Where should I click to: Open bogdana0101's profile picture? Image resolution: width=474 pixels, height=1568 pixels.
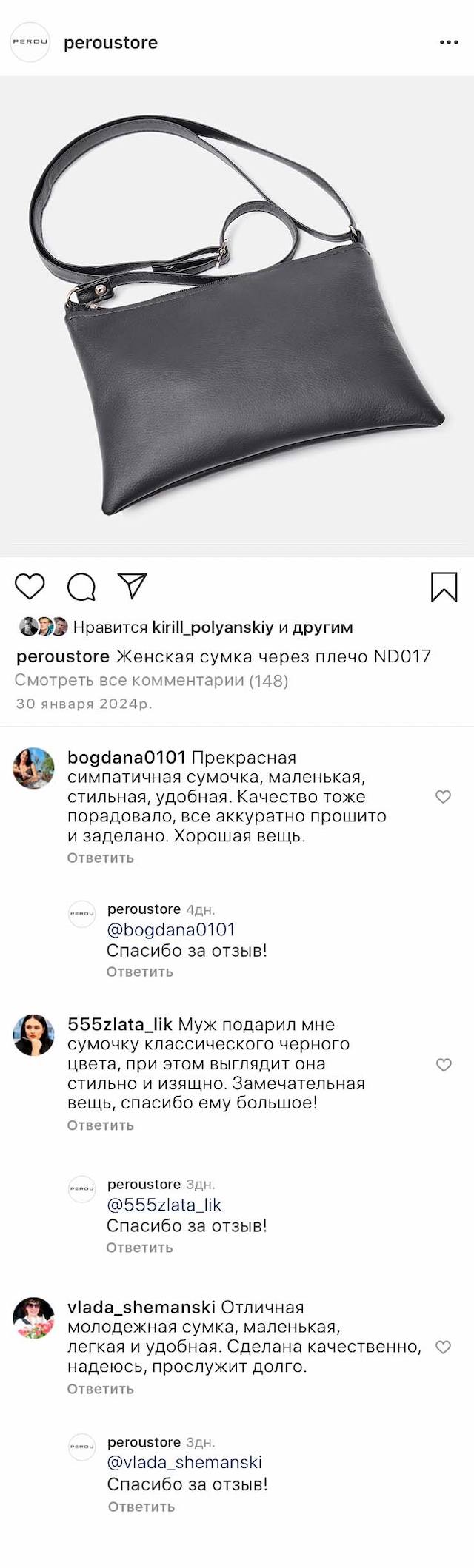pyautogui.click(x=34, y=768)
